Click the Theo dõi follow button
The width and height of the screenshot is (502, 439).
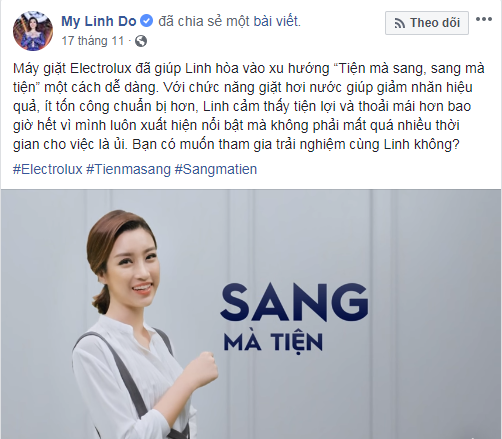pos(427,23)
